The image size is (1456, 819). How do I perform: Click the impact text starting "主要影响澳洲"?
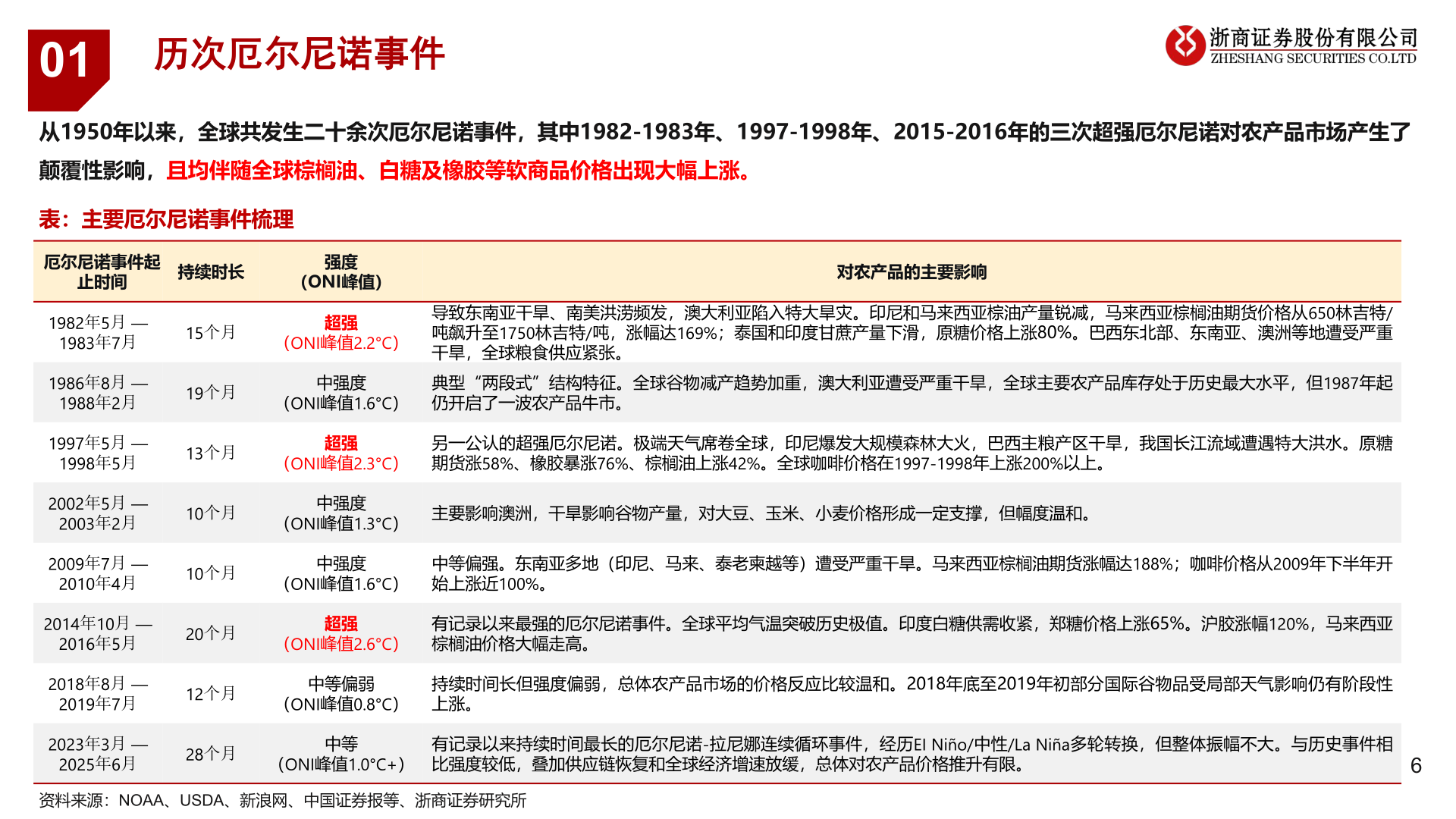coord(761,513)
